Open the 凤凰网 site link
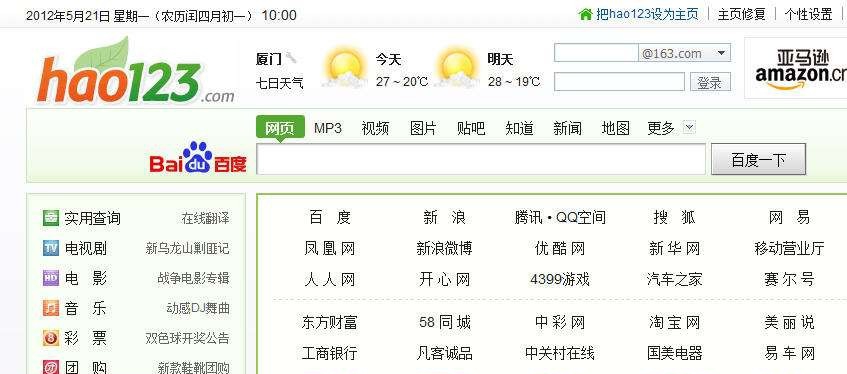 tap(330, 249)
